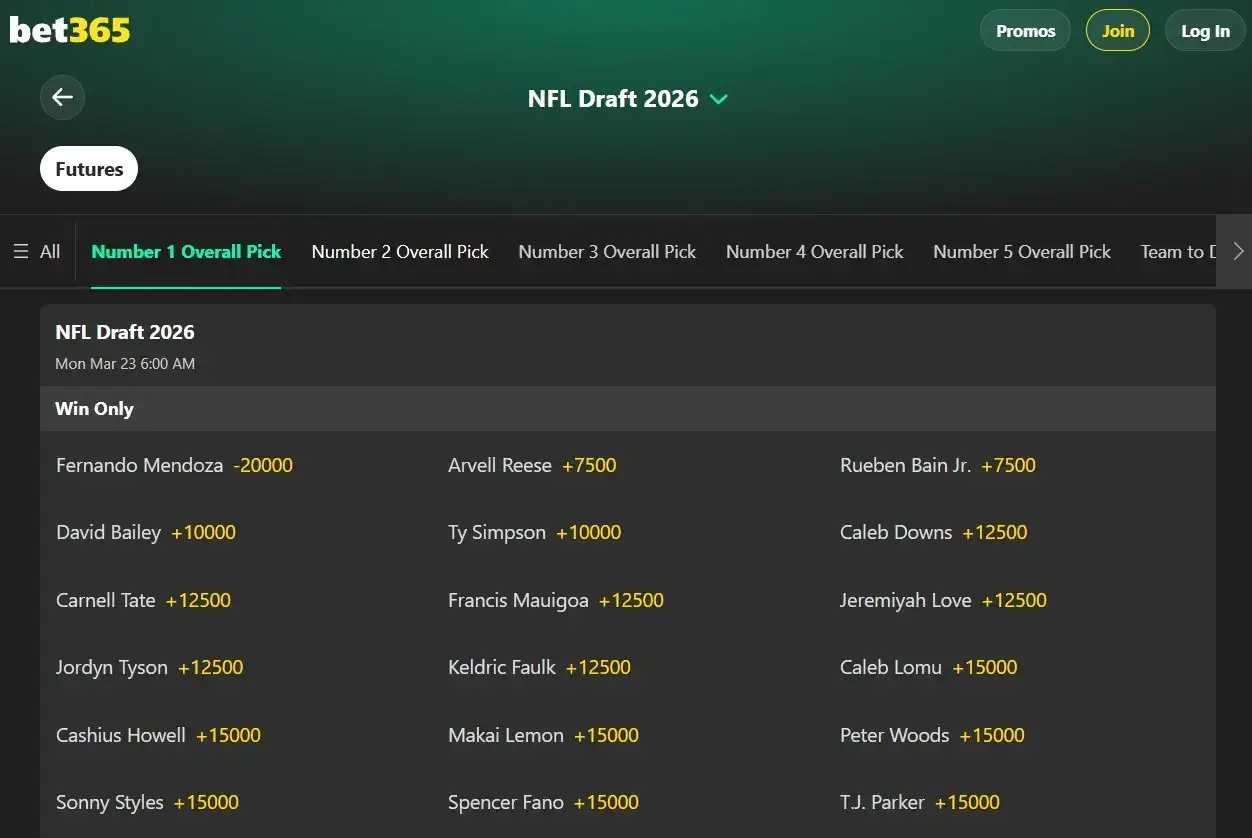Screen dimensions: 1252x838
Task: Pick T.J. Parker at +15000
Action: point(920,802)
